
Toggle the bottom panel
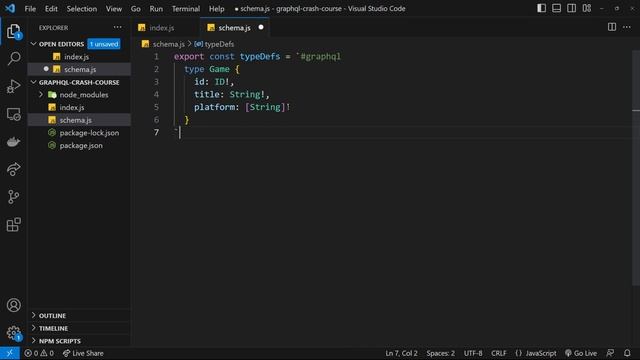[556, 8]
